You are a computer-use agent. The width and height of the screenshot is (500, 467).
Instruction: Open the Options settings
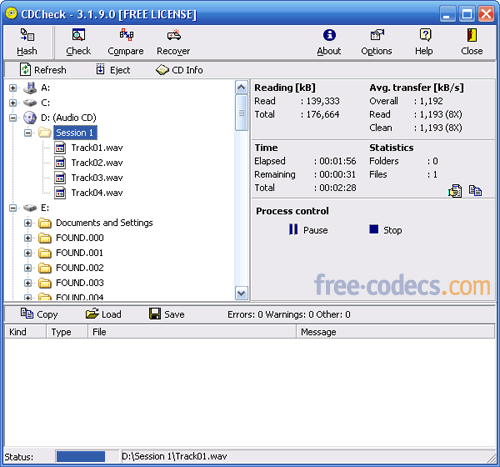pyautogui.click(x=377, y=42)
